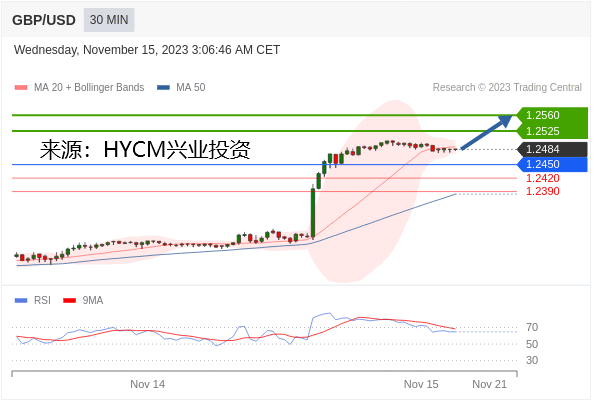Viewport: 594px width, 403px height.
Task: Select the 1.2525 resistance price tag
Action: [552, 131]
